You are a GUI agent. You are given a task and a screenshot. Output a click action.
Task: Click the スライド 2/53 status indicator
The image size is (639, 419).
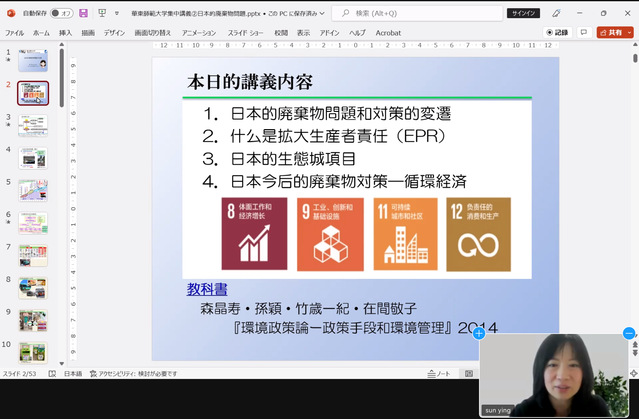pos(20,373)
